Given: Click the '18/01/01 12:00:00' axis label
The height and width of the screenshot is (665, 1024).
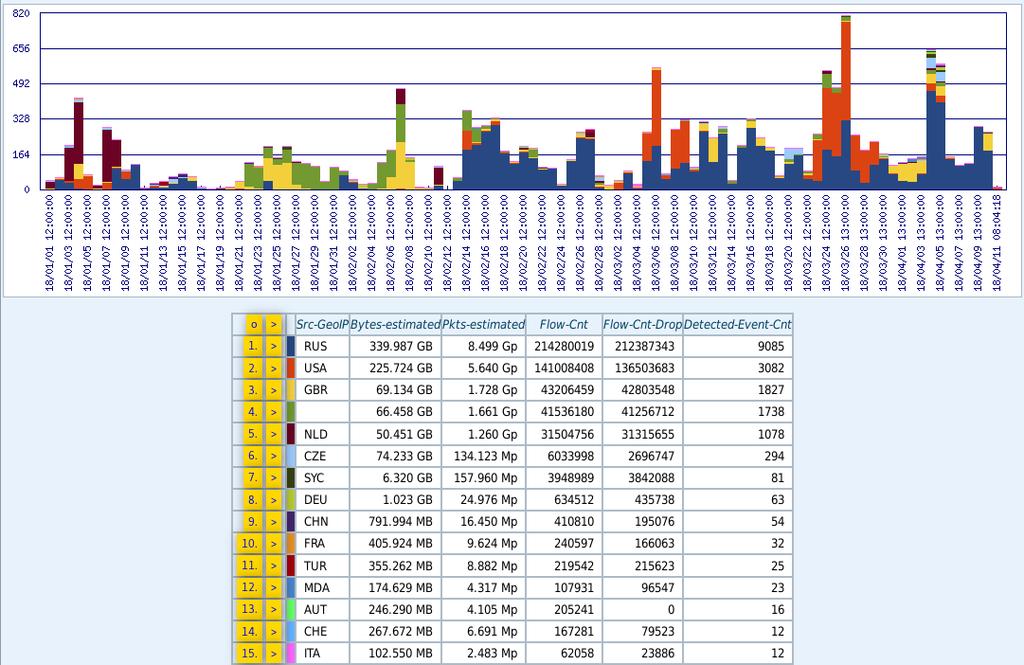Looking at the screenshot, I should (50, 242).
